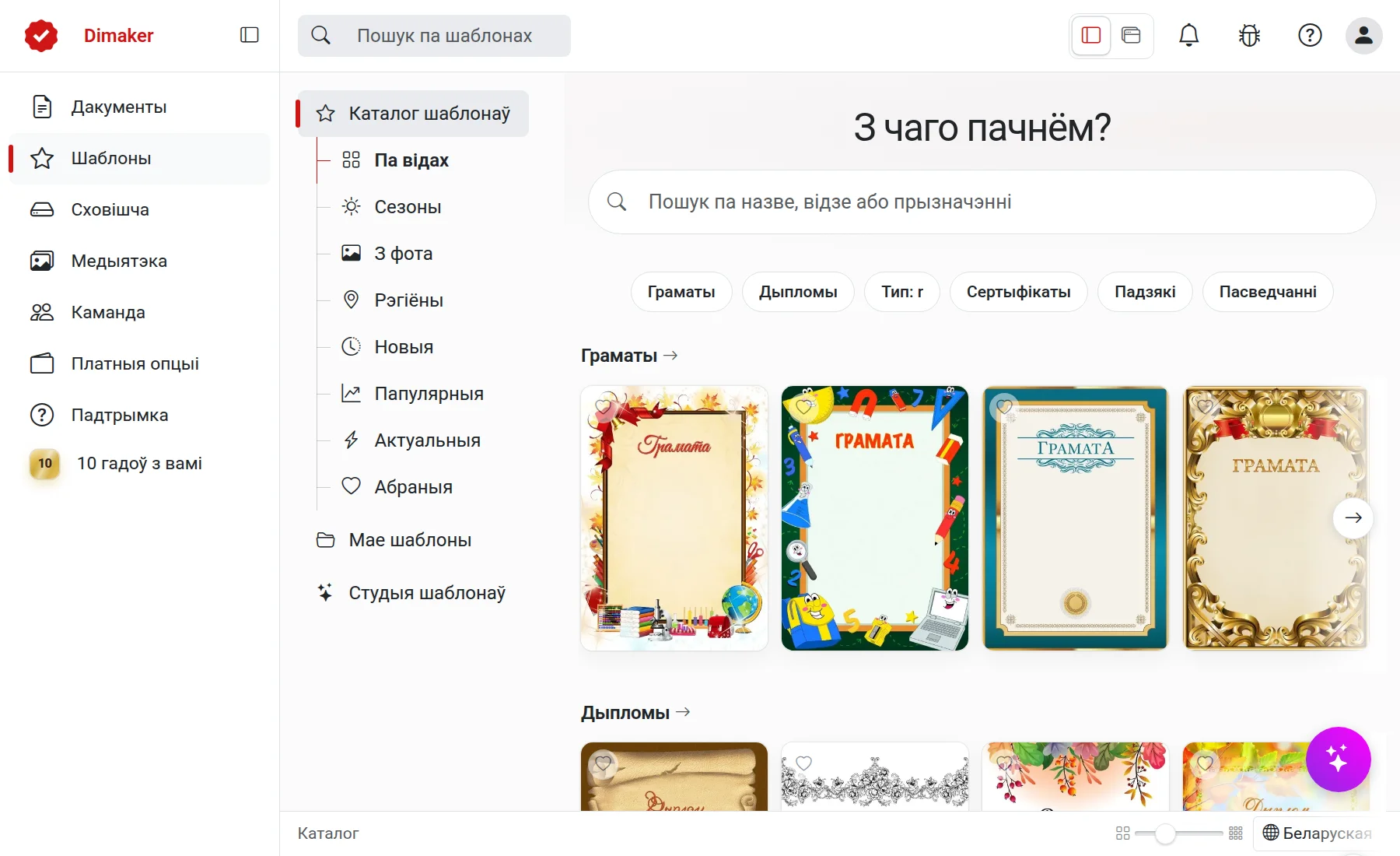Open Каманда in the main menu

139,312
